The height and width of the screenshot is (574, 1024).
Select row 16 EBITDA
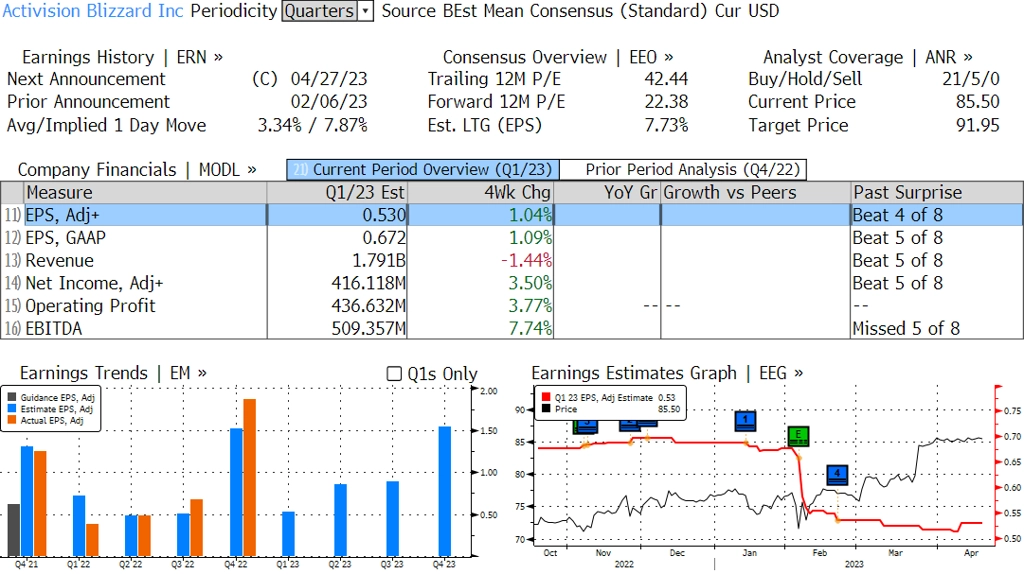pos(512,328)
